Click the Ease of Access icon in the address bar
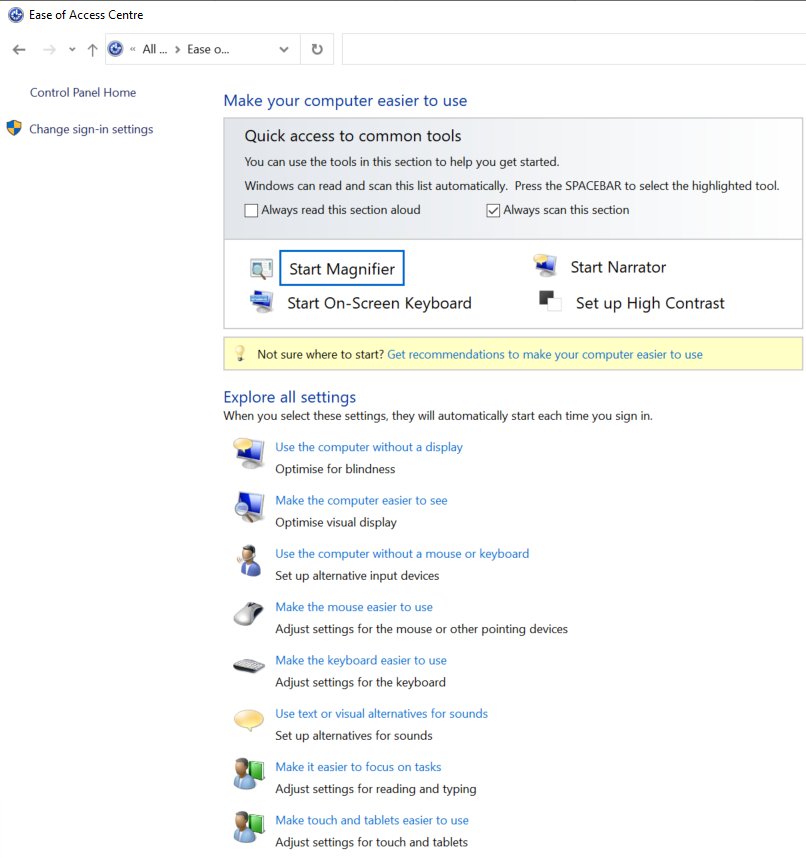Viewport: 806px width, 858px height. point(115,49)
